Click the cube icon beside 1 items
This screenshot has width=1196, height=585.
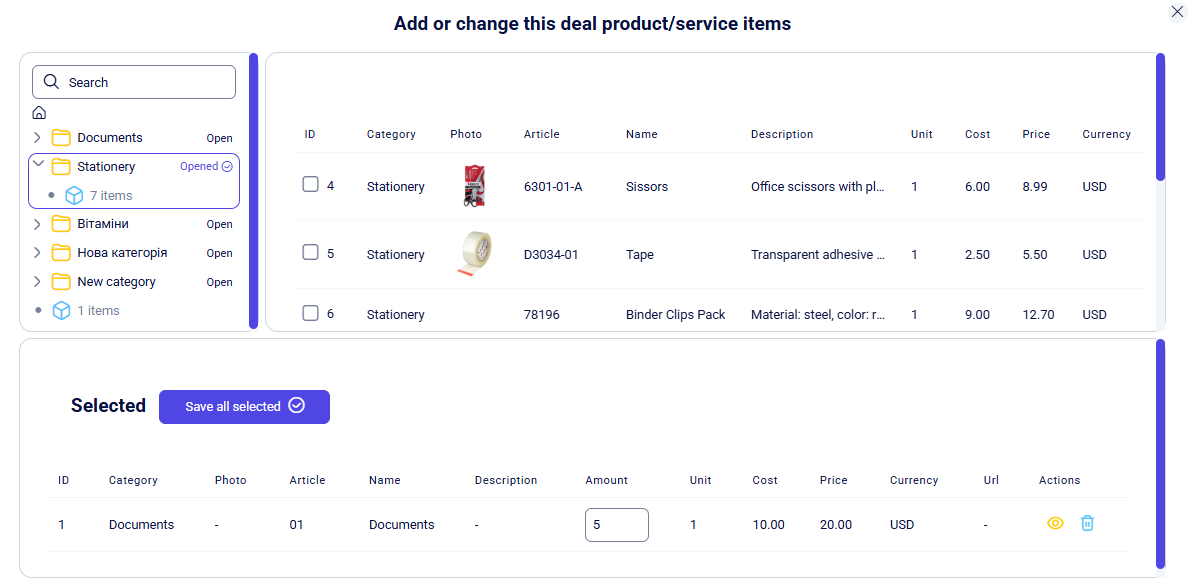click(x=61, y=310)
